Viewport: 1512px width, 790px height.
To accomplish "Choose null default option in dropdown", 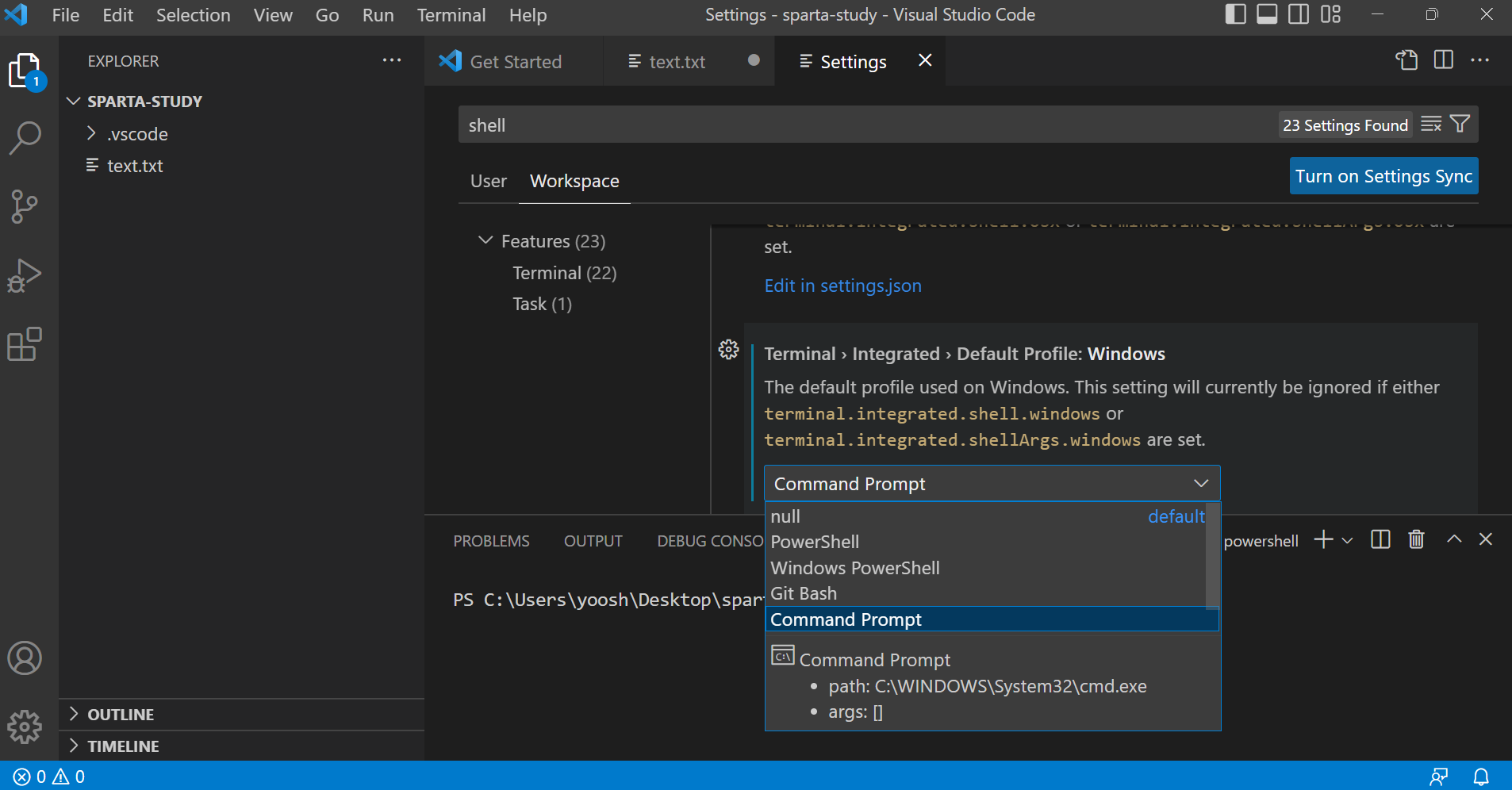I will [988, 516].
